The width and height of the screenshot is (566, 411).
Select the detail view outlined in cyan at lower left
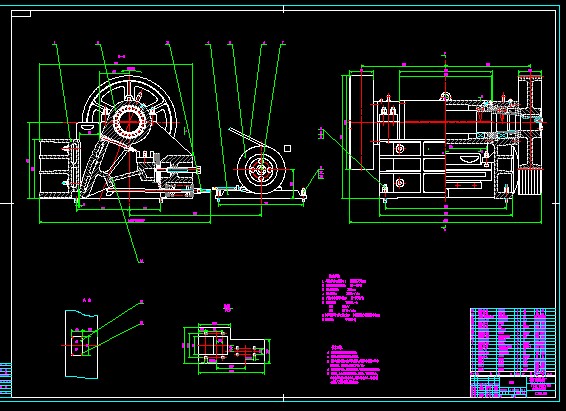tap(81, 344)
